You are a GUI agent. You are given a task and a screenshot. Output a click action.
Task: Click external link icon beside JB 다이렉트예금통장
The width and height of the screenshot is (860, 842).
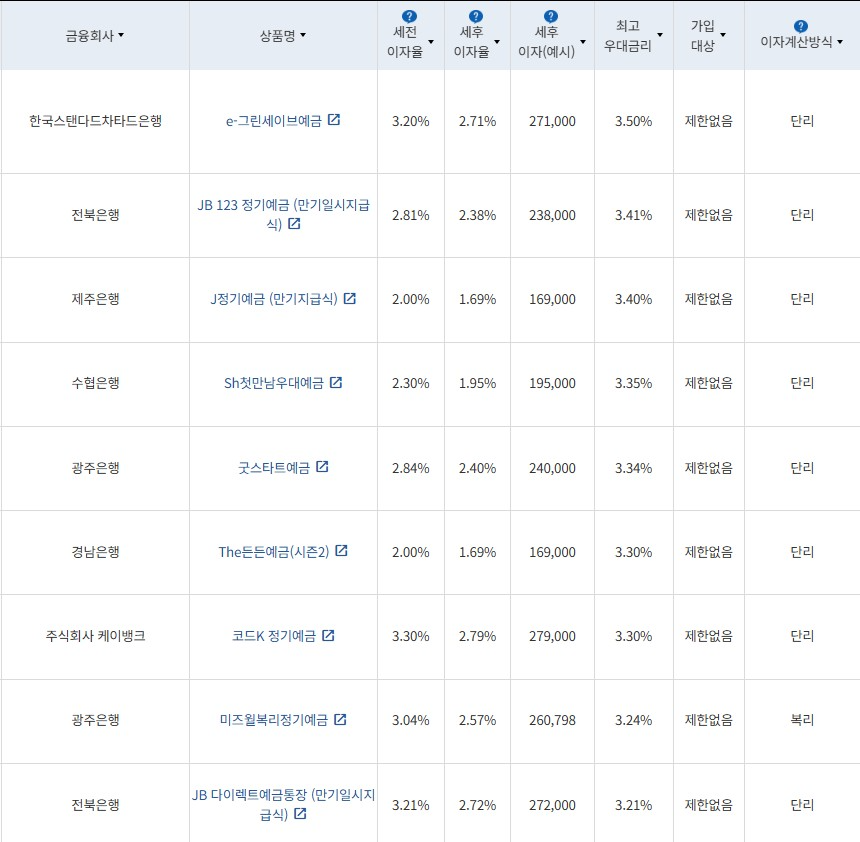coord(300,813)
